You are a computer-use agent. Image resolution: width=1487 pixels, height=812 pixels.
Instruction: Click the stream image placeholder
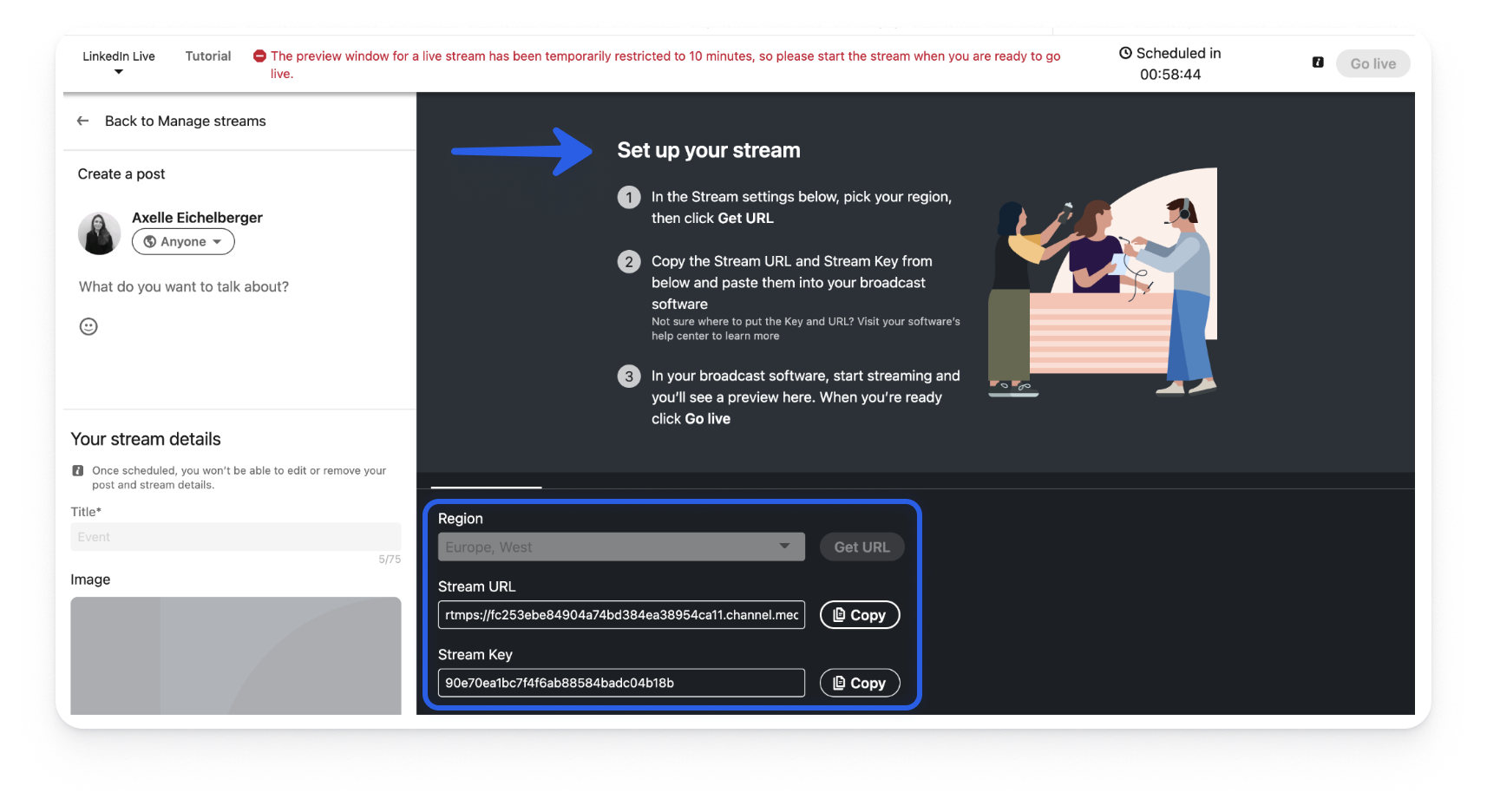coord(236,656)
